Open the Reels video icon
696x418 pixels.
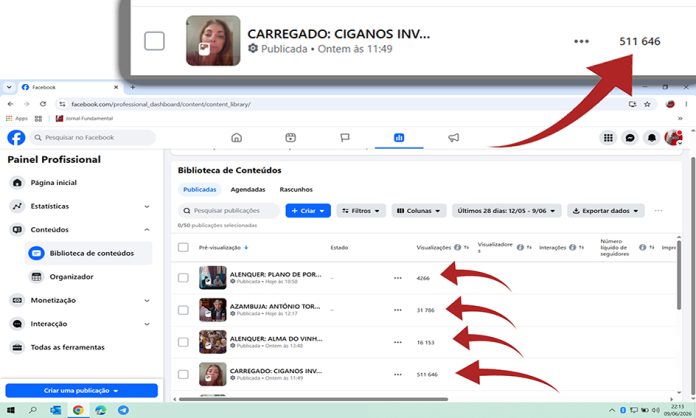[x=290, y=138]
